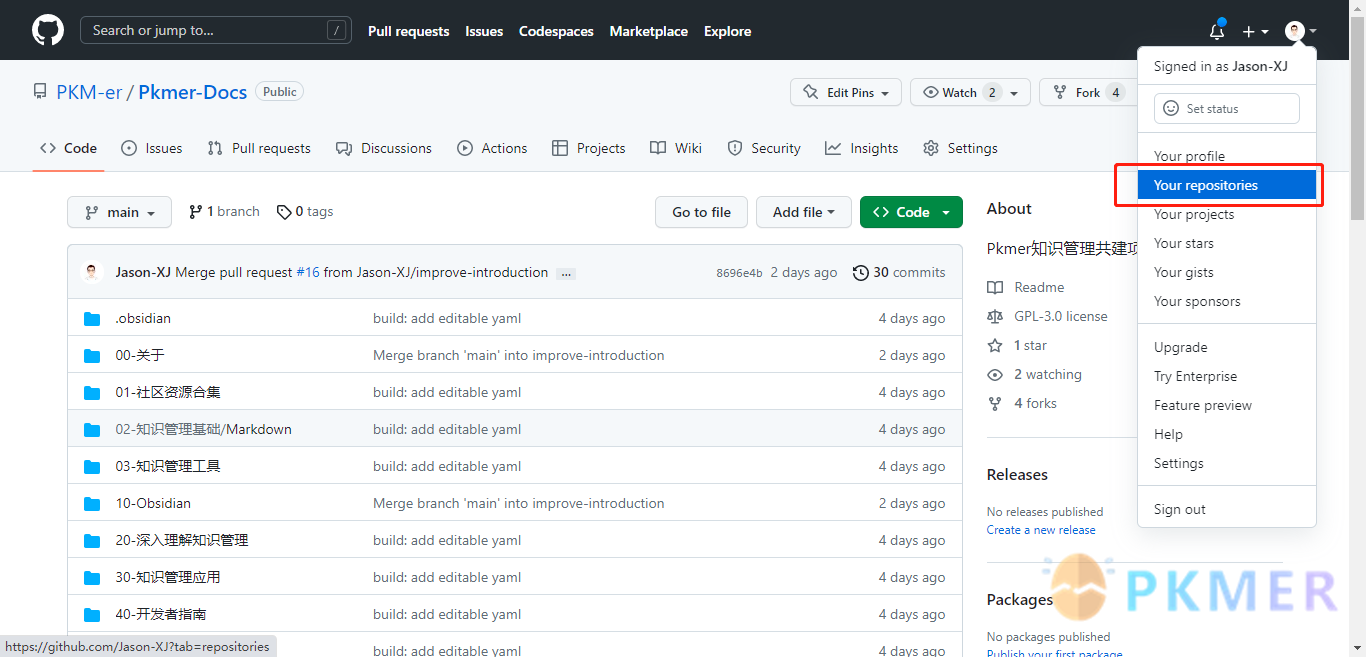The width and height of the screenshot is (1366, 657).
Task: Open the green Code clone dropdown
Action: tap(911, 212)
